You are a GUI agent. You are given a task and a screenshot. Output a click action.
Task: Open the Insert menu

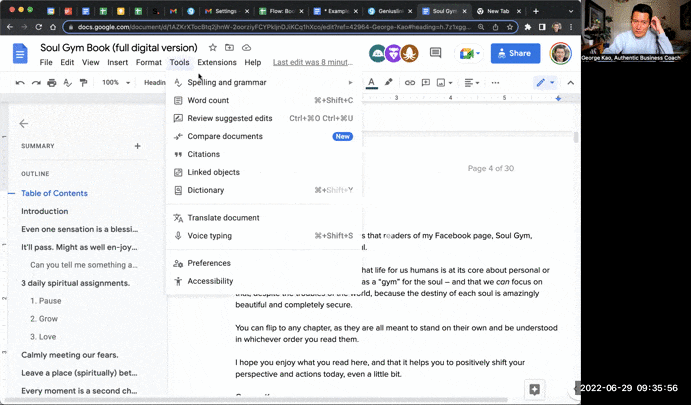pos(118,62)
